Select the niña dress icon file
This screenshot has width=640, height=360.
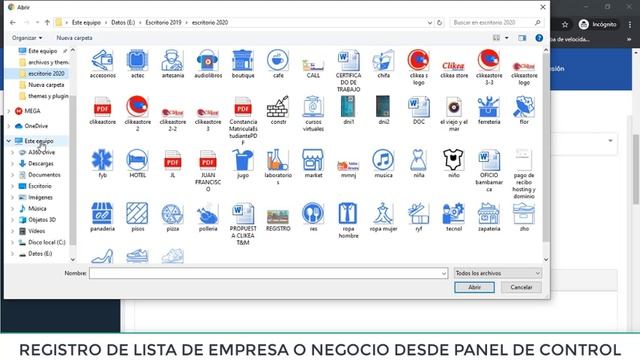(x=418, y=163)
